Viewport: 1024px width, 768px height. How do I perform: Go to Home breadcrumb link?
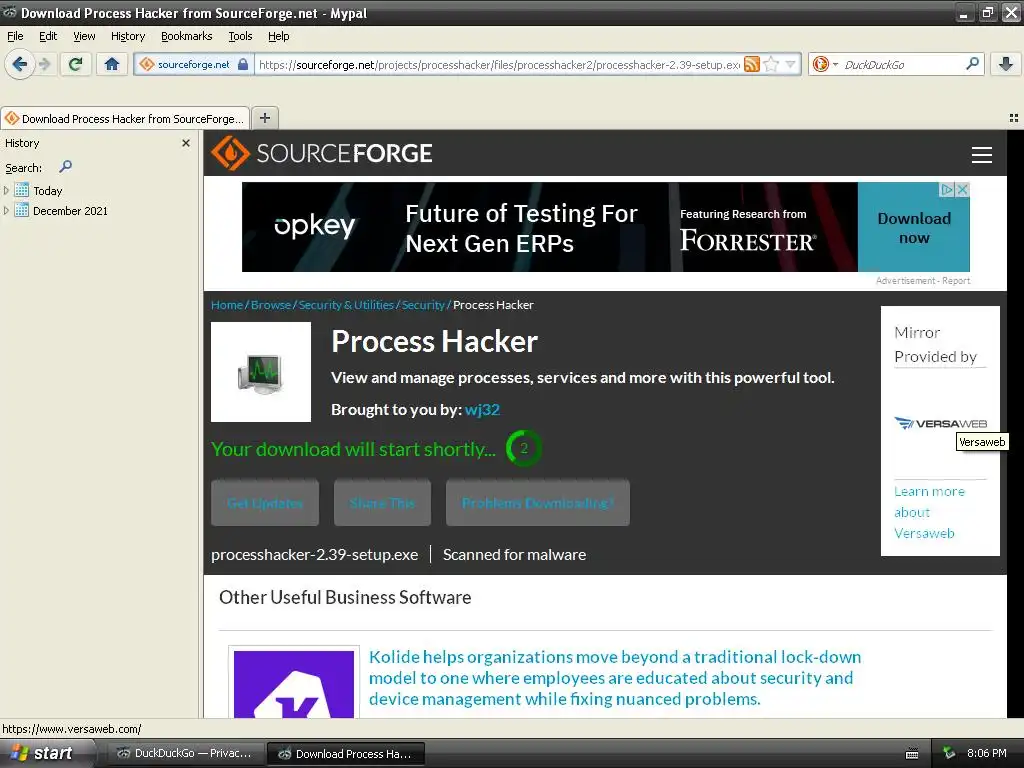click(227, 305)
